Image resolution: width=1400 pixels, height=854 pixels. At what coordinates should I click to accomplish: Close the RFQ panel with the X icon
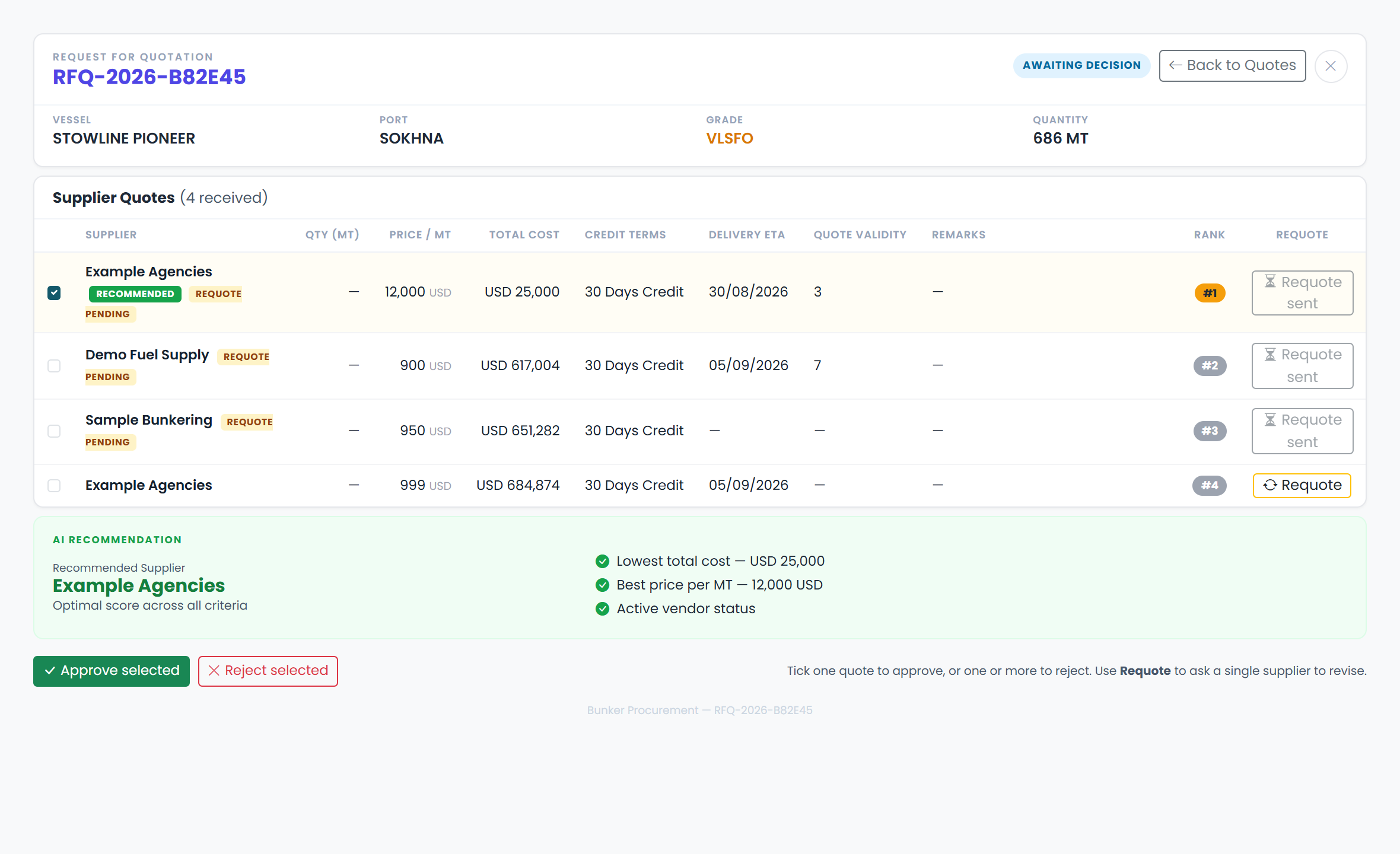[1331, 66]
